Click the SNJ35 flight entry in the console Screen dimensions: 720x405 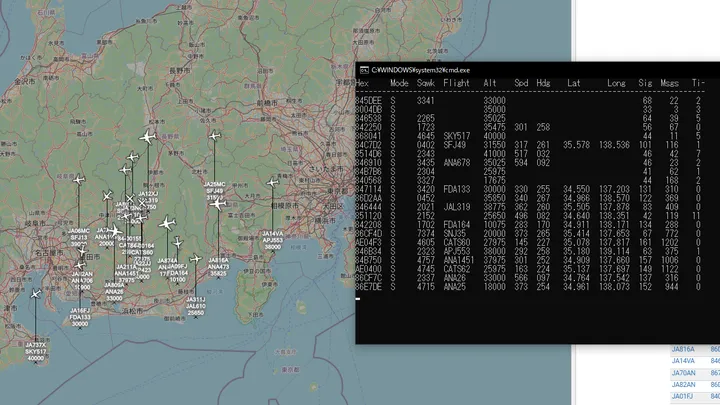pyautogui.click(x=454, y=233)
